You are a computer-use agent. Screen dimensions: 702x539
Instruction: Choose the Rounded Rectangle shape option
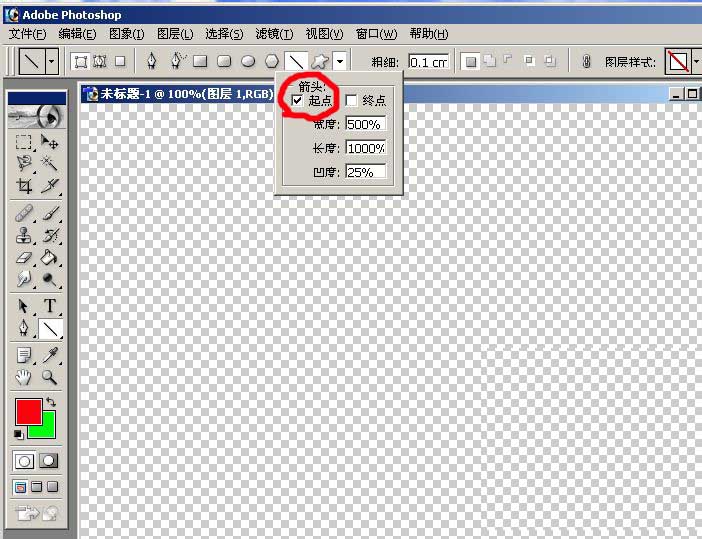(224, 61)
